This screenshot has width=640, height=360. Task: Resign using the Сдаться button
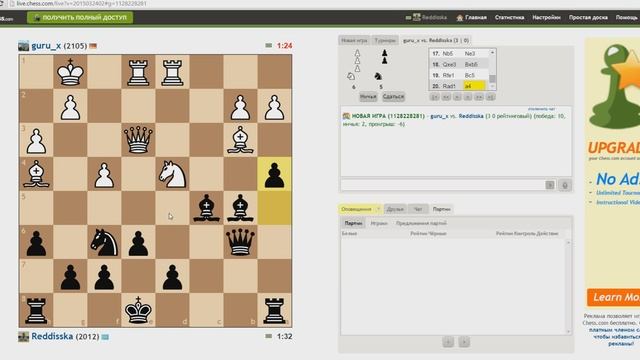tap(393, 97)
